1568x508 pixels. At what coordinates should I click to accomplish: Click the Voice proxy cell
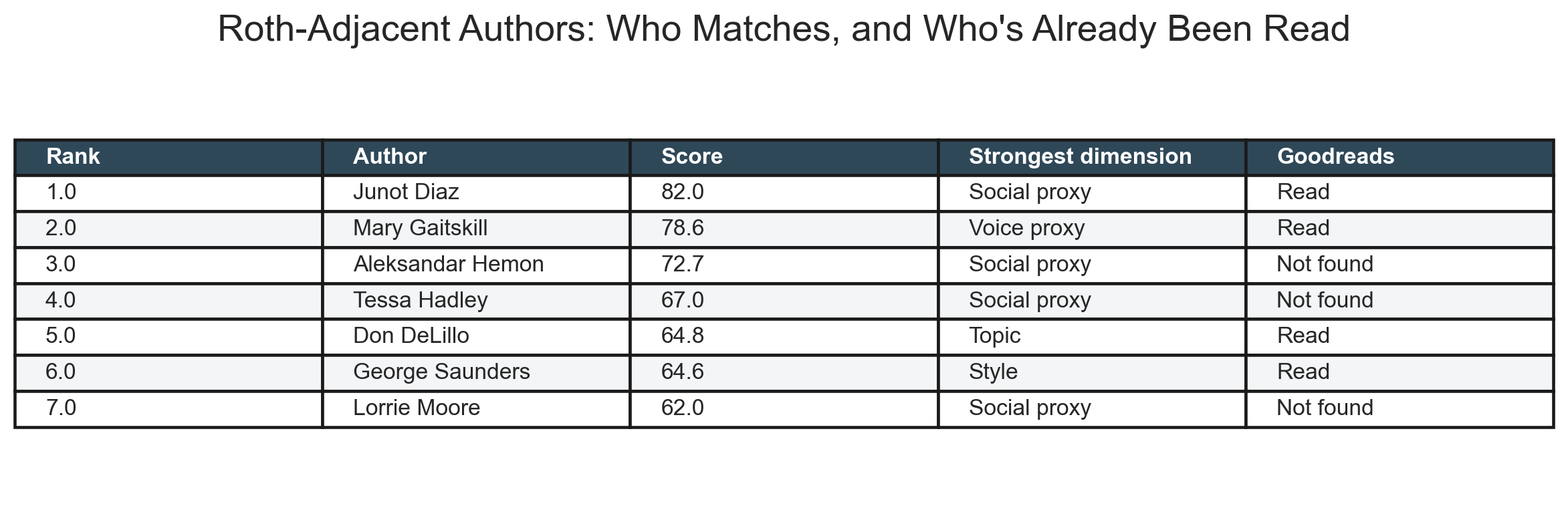[1026, 229]
